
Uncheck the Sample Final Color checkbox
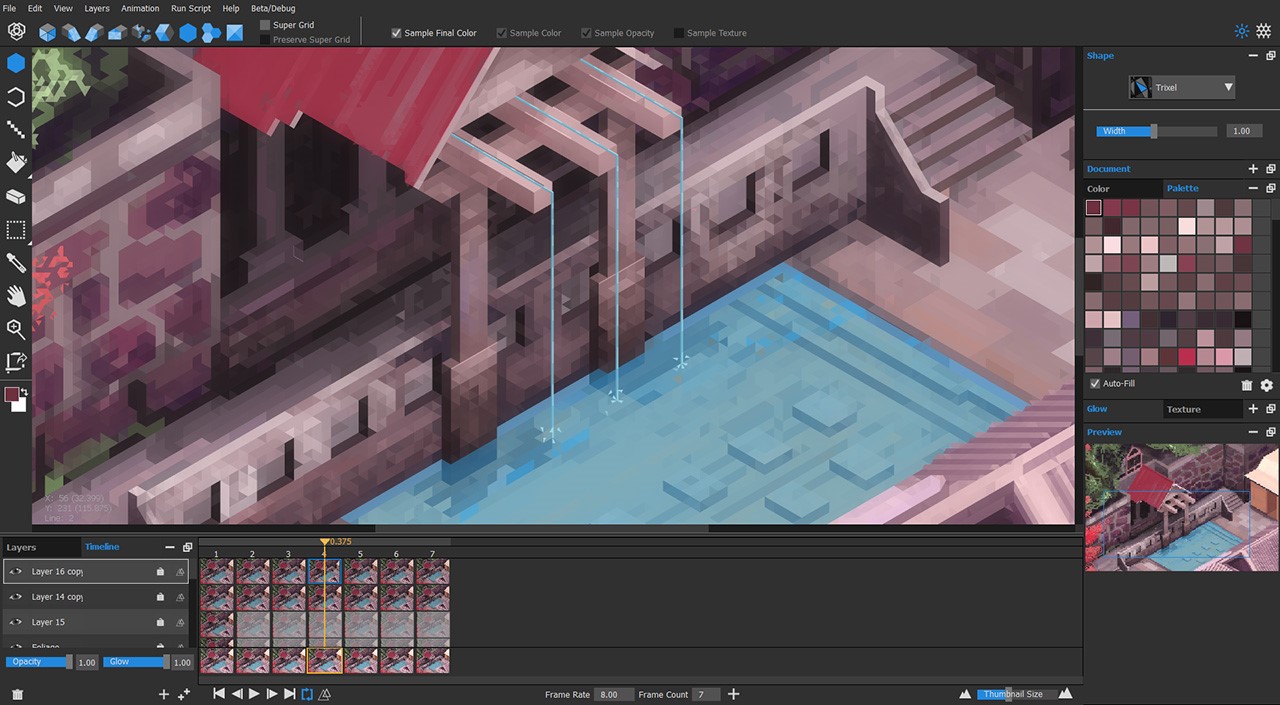pyautogui.click(x=396, y=33)
